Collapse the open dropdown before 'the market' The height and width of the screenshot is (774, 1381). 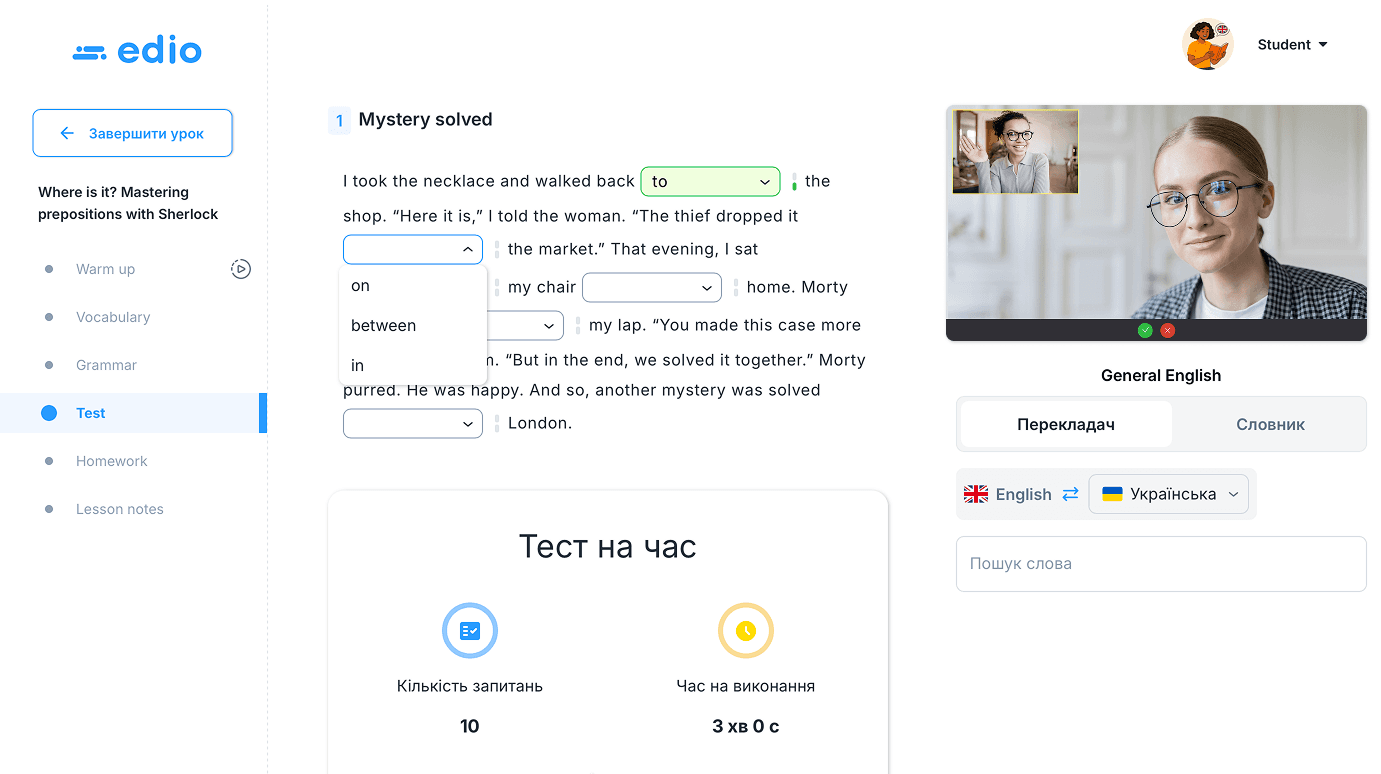pyautogui.click(x=413, y=249)
